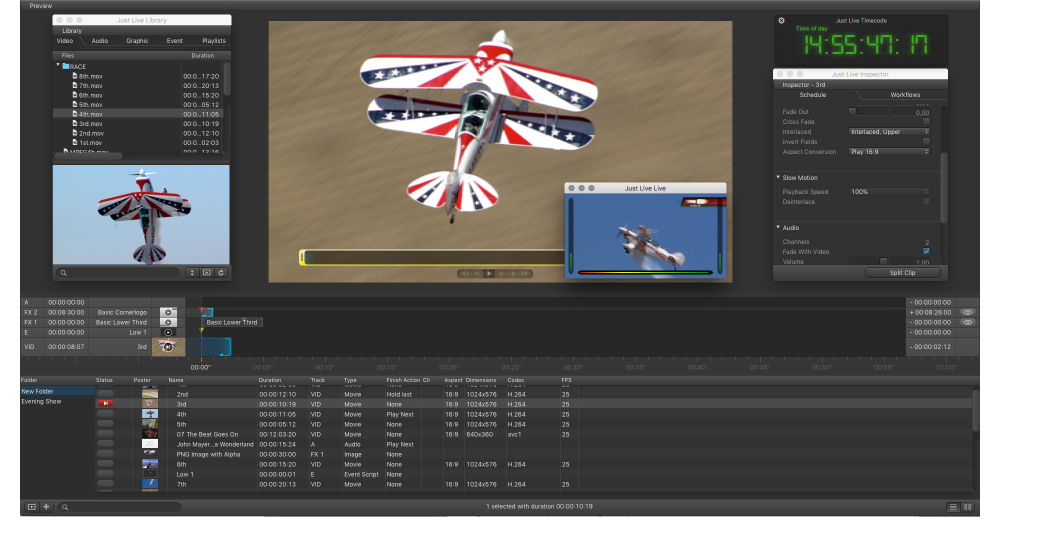Toggle visibility eye for FX 2 track
The height and width of the screenshot is (540, 1038).
click(x=967, y=312)
